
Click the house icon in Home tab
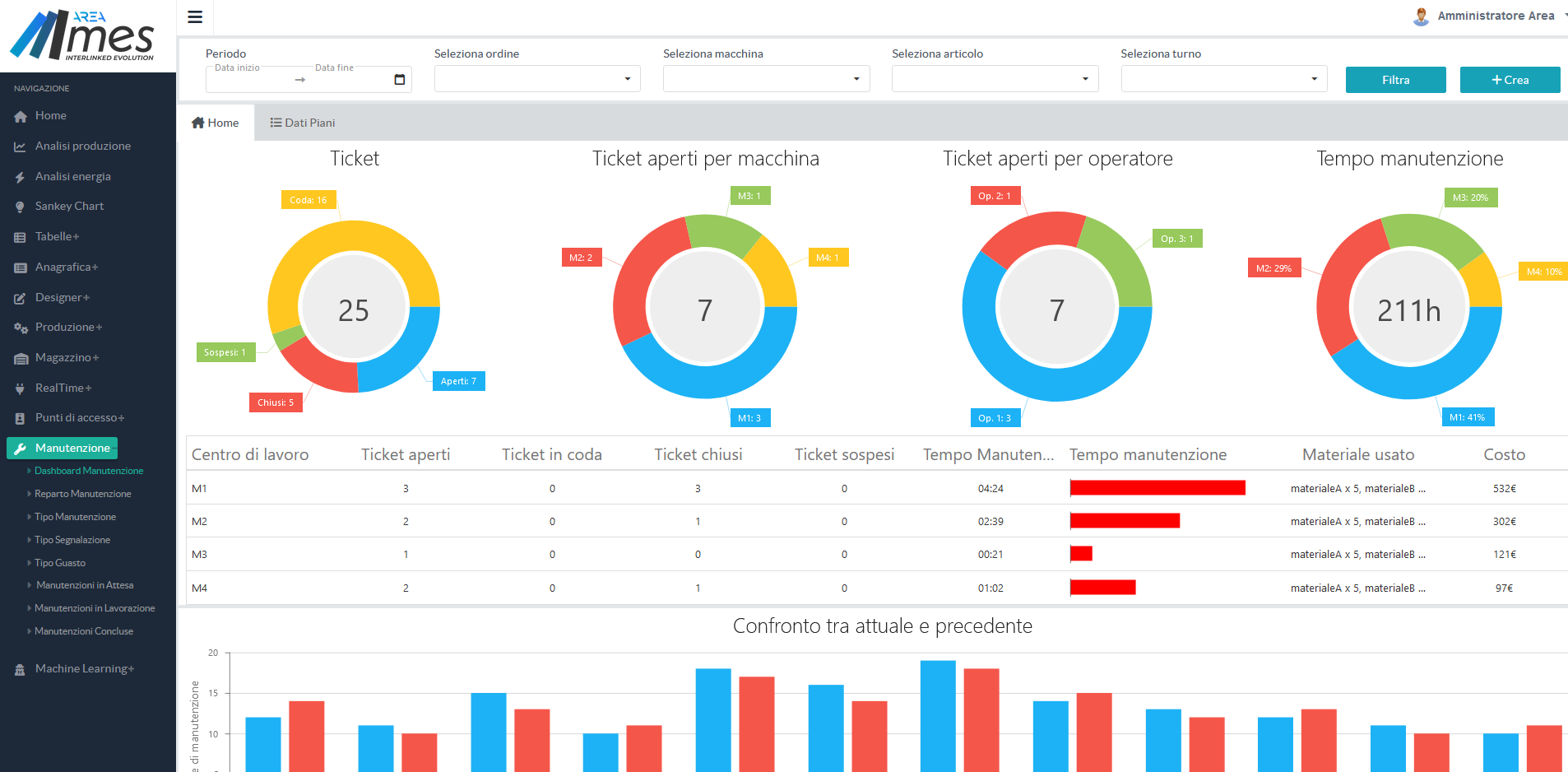pos(197,123)
